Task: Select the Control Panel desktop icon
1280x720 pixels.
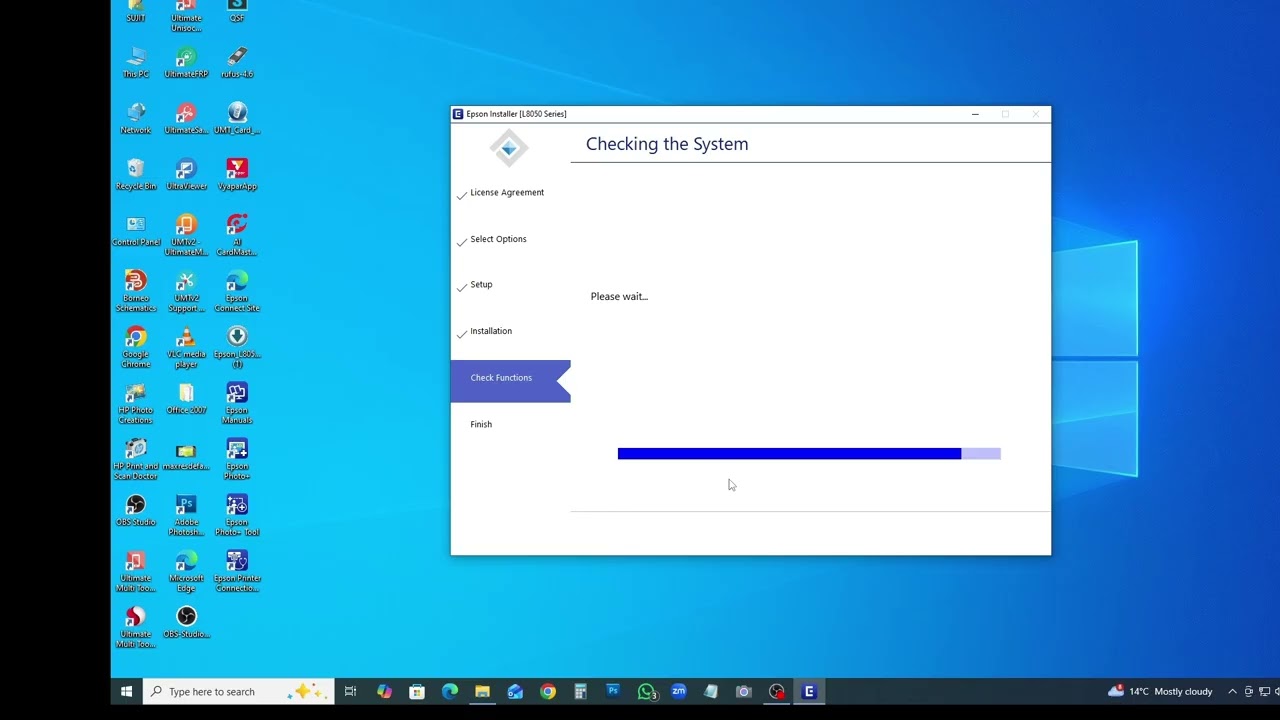Action: (136, 230)
